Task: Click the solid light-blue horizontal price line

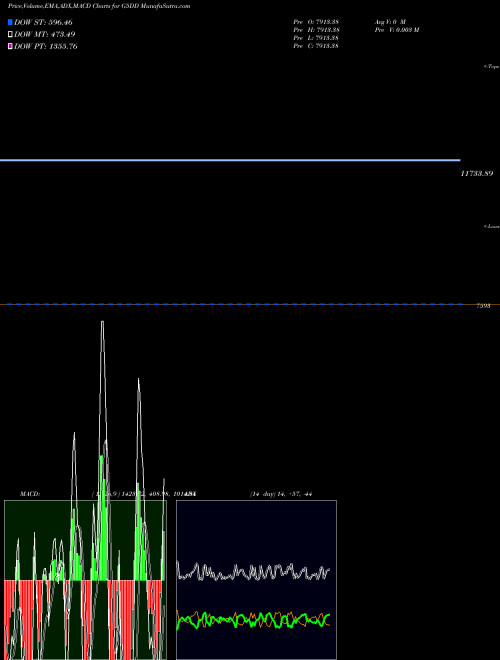Action: click(230, 160)
